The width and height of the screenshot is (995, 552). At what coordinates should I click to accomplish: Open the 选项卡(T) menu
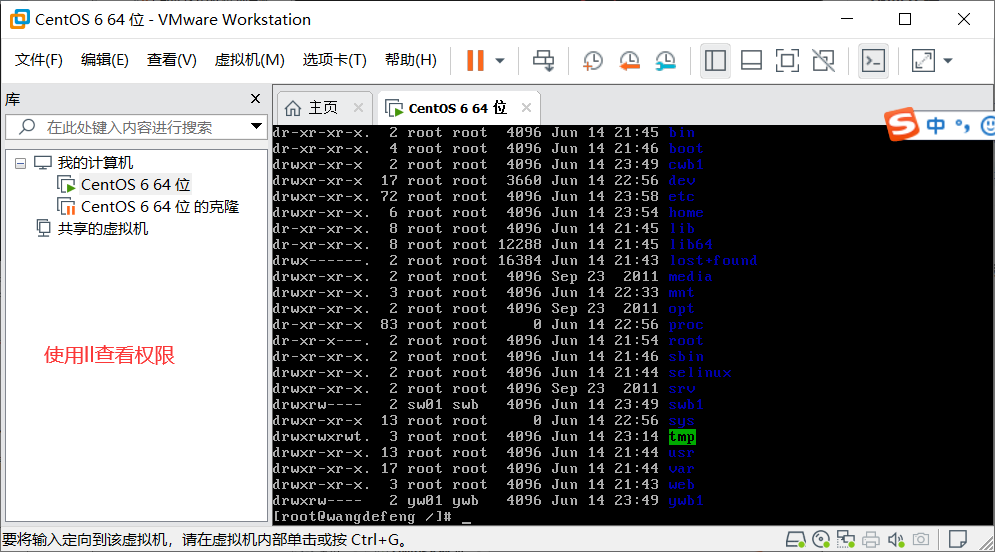(x=334, y=60)
